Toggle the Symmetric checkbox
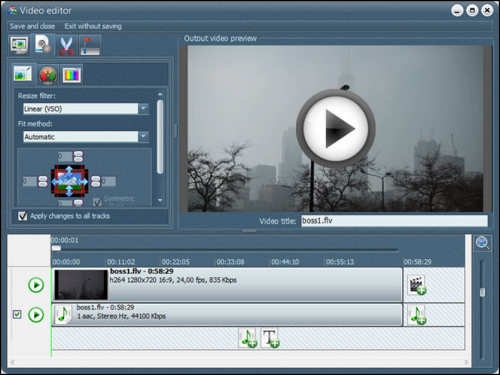The width and height of the screenshot is (500, 375). 97,202
